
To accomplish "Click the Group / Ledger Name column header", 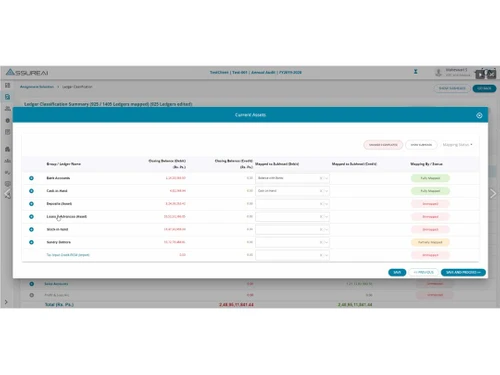I will click(x=63, y=164).
